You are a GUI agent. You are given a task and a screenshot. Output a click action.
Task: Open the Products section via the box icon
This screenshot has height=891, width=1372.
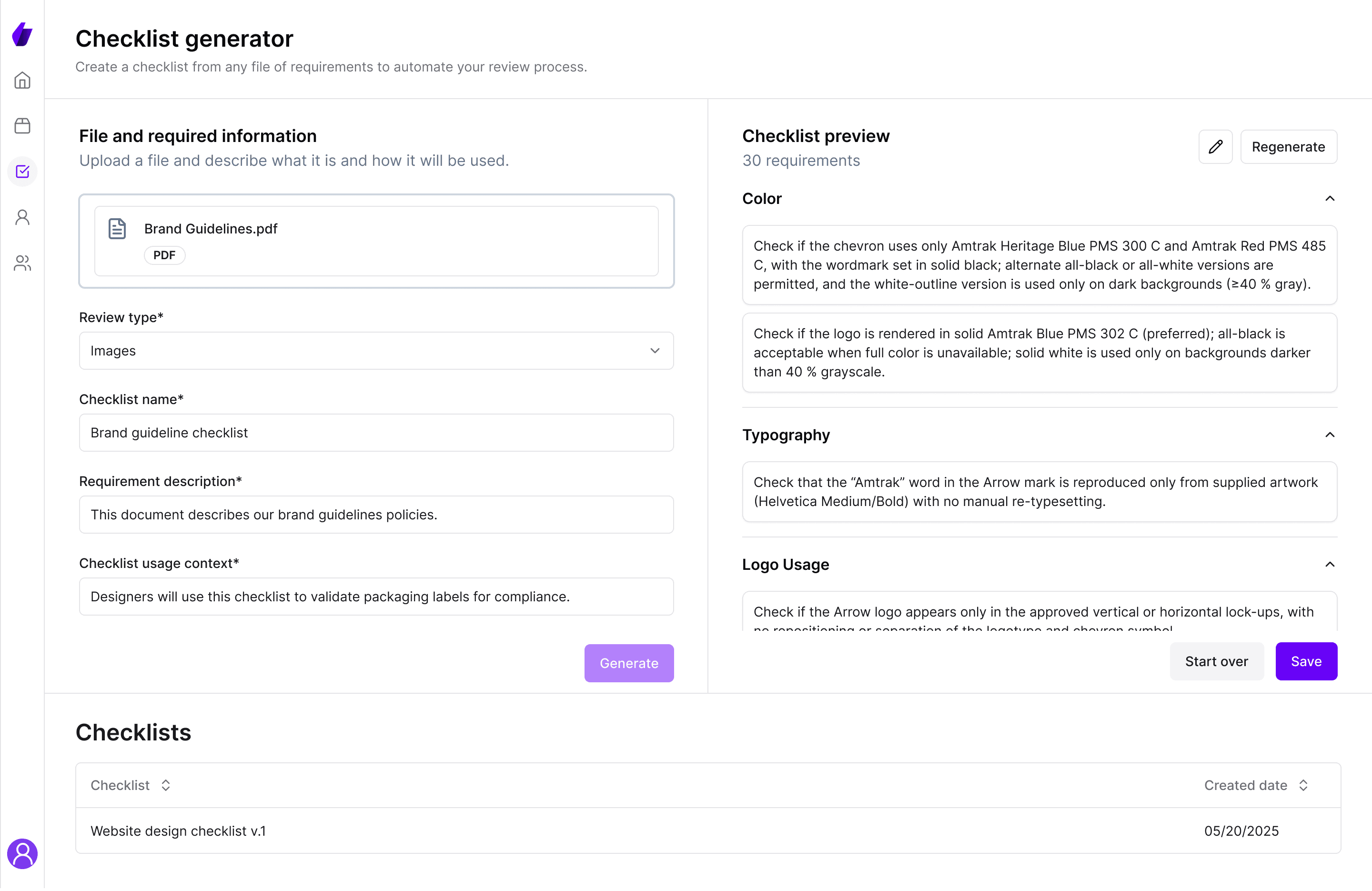22,126
